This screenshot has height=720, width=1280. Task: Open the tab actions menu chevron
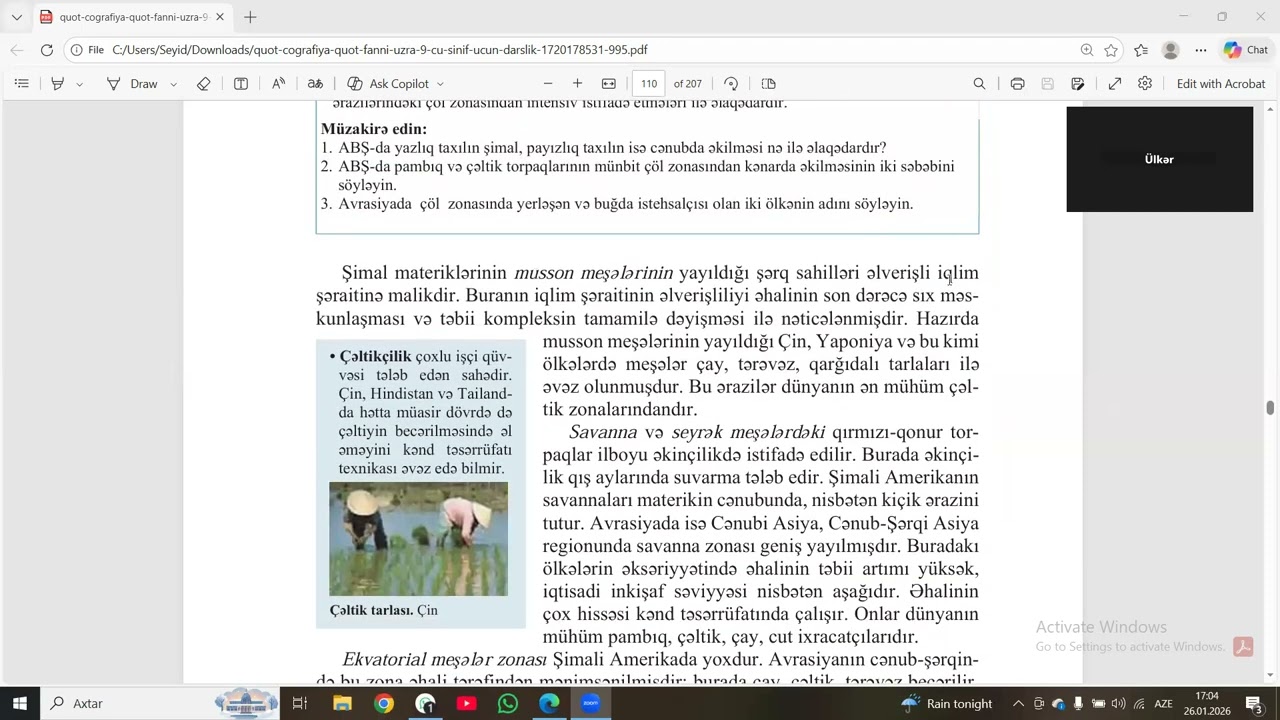click(16, 17)
